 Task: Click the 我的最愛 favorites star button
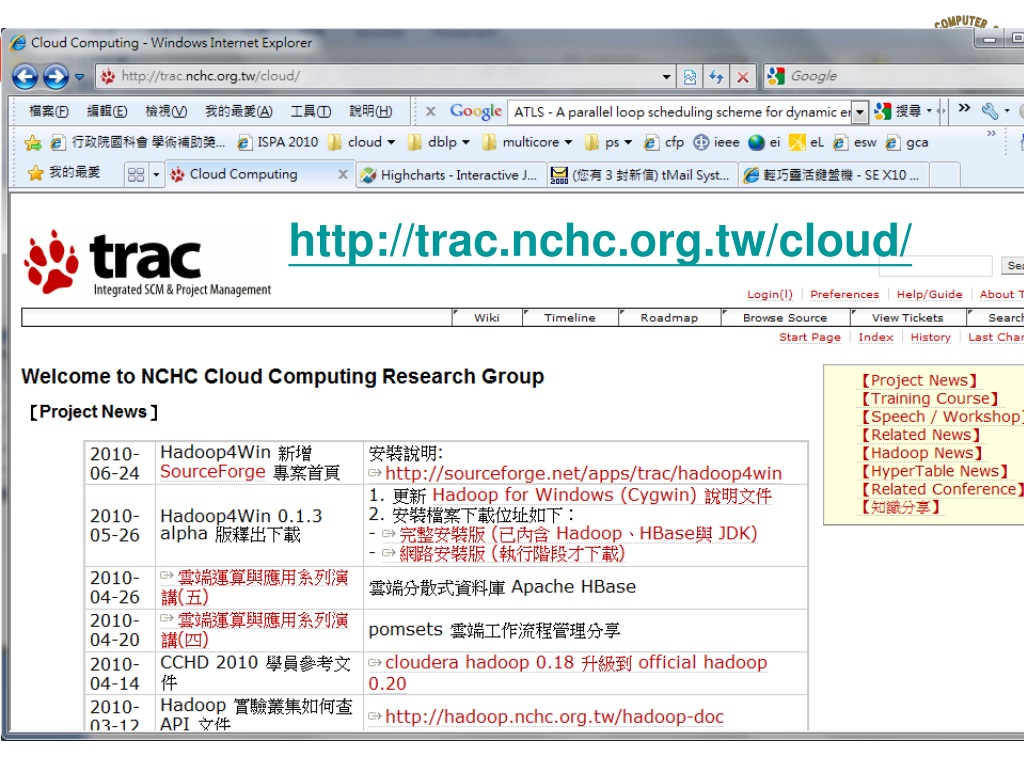point(64,173)
